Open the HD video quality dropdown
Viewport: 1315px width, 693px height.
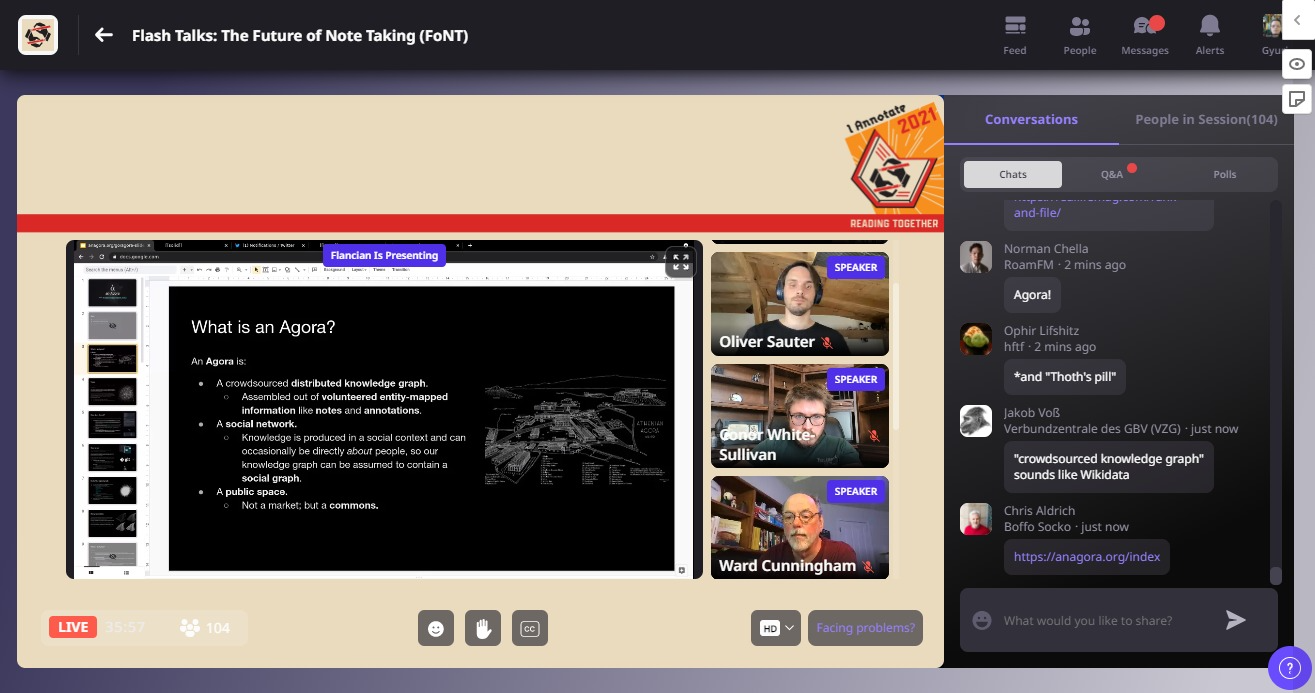coord(776,628)
